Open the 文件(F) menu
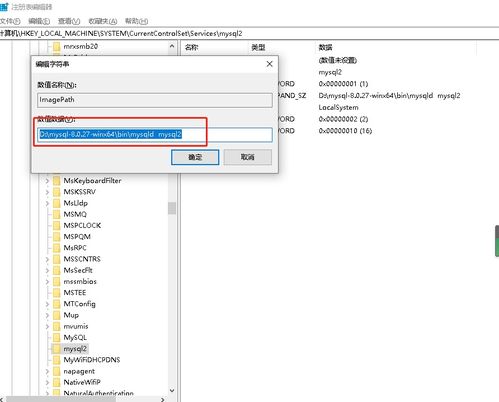This screenshot has height=402, width=499. pos(10,21)
